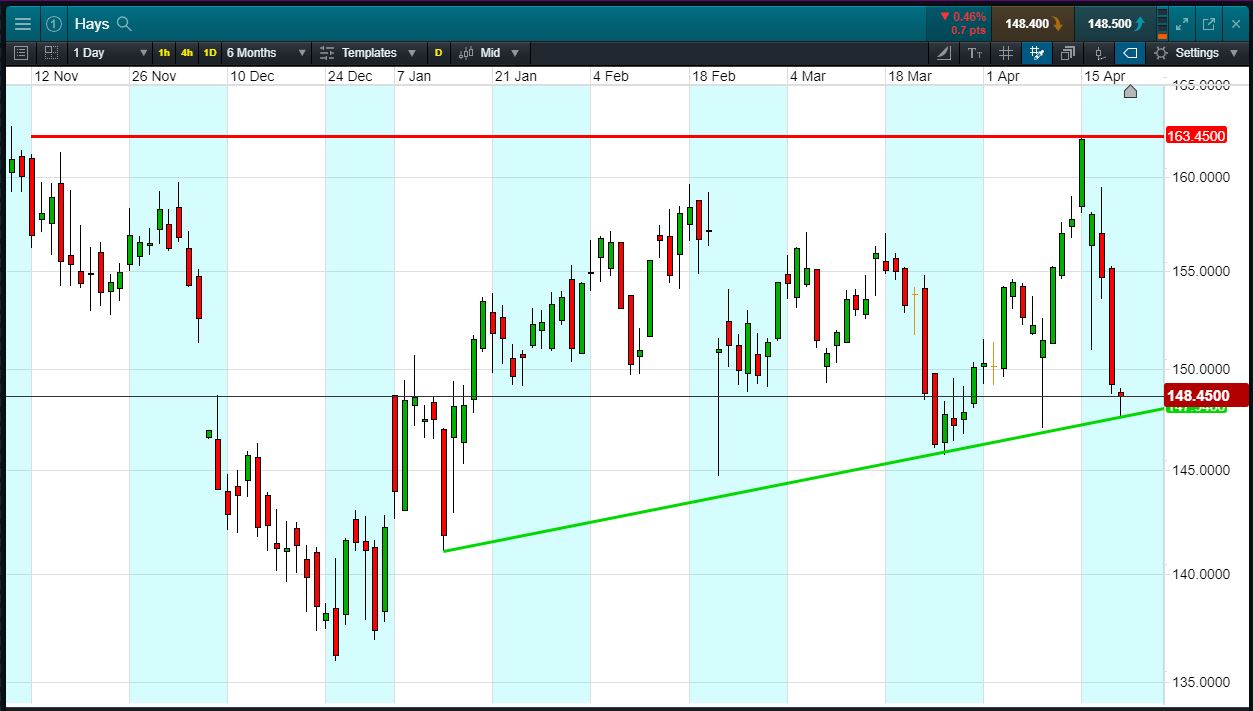
Task: Click the red 163.4500 resistance price label
Action: (1195, 136)
